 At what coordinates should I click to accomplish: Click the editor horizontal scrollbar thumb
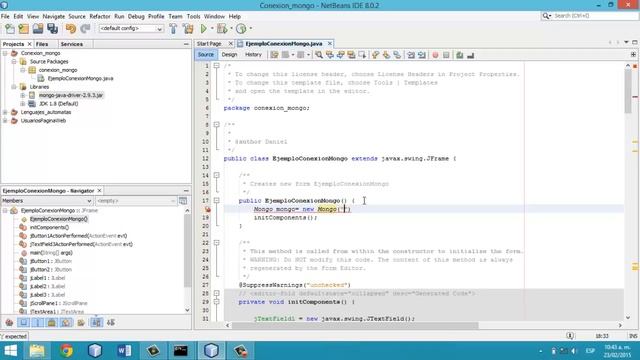click(x=355, y=325)
